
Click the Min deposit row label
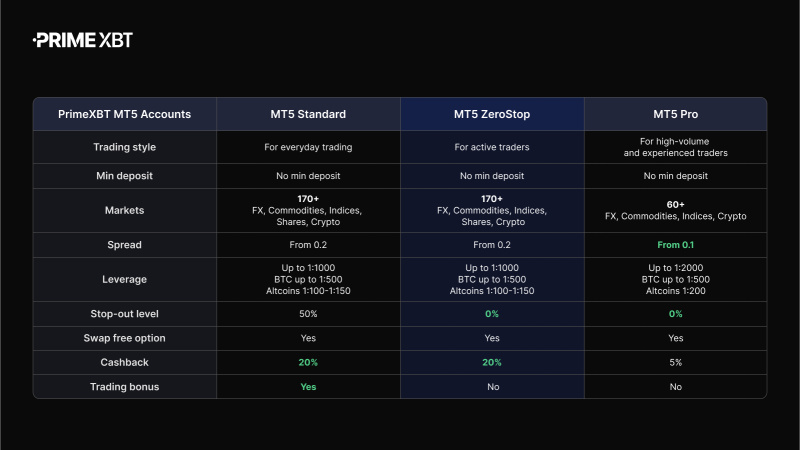[x=125, y=177]
